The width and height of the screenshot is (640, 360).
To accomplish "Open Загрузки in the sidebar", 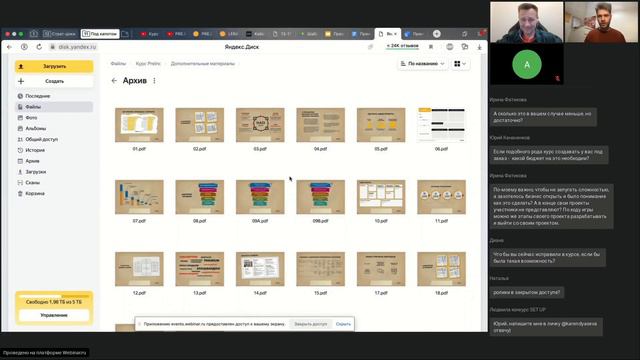I will point(36,172).
